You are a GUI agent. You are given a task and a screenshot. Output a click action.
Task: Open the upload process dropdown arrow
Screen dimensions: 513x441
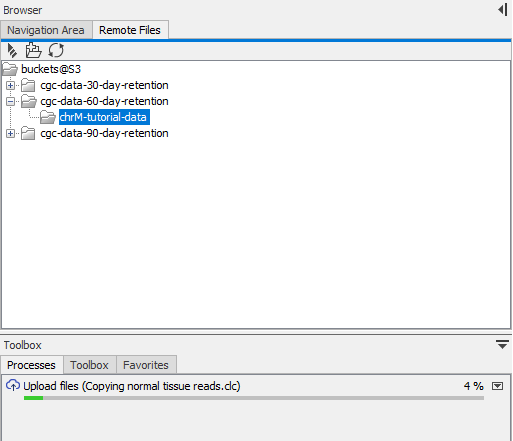(497, 386)
